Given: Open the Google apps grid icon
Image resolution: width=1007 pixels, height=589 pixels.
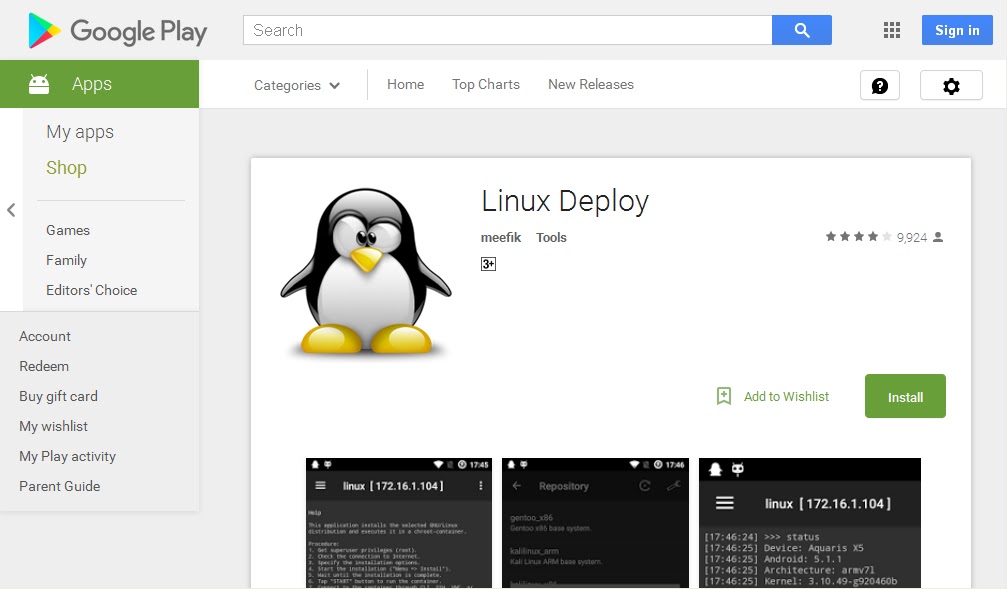Looking at the screenshot, I should 891,30.
